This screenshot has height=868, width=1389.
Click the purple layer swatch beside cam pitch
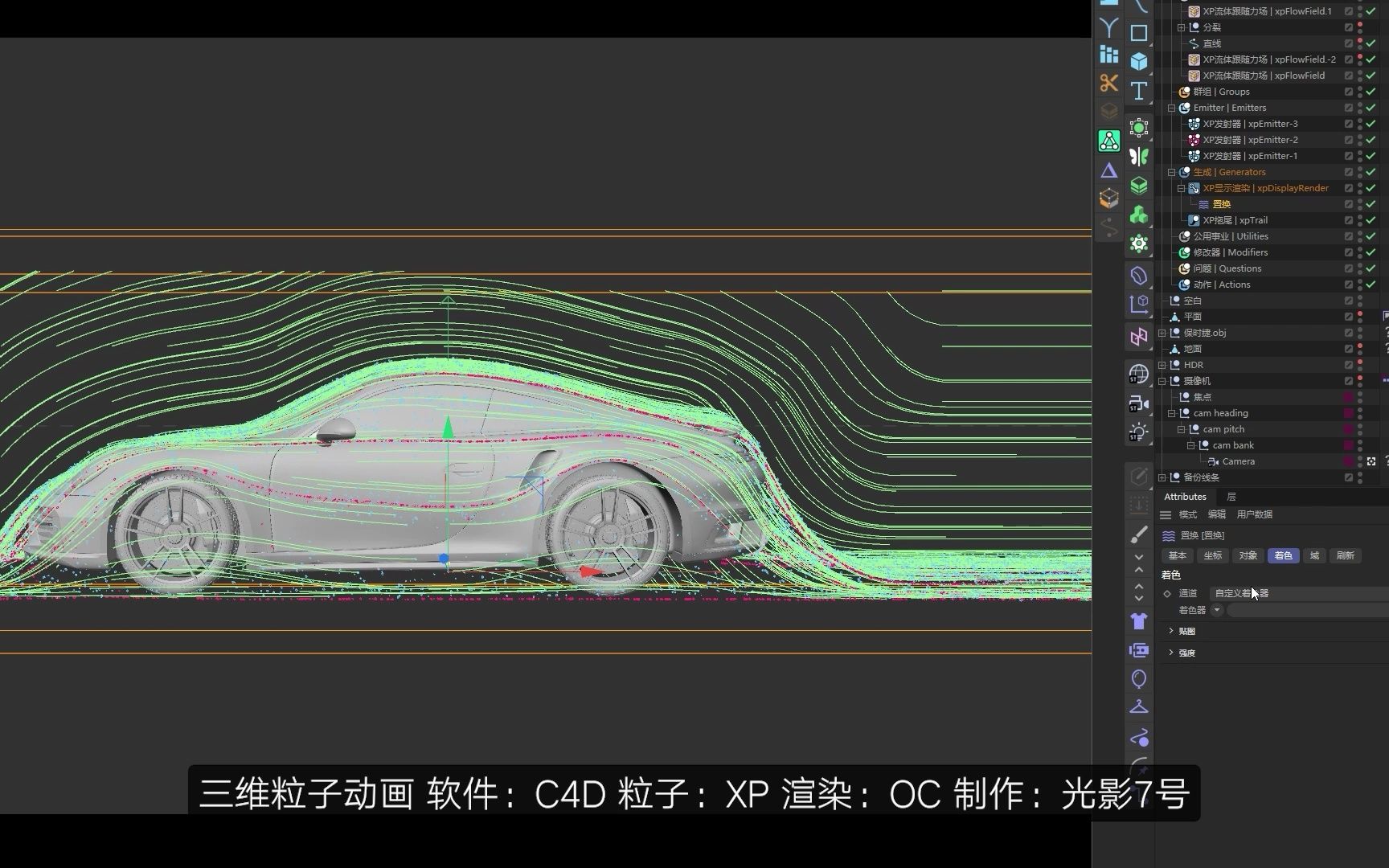click(x=1347, y=428)
